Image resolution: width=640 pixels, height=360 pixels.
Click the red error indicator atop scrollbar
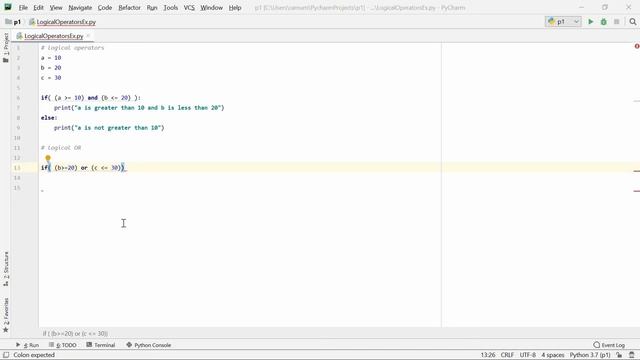click(637, 46)
